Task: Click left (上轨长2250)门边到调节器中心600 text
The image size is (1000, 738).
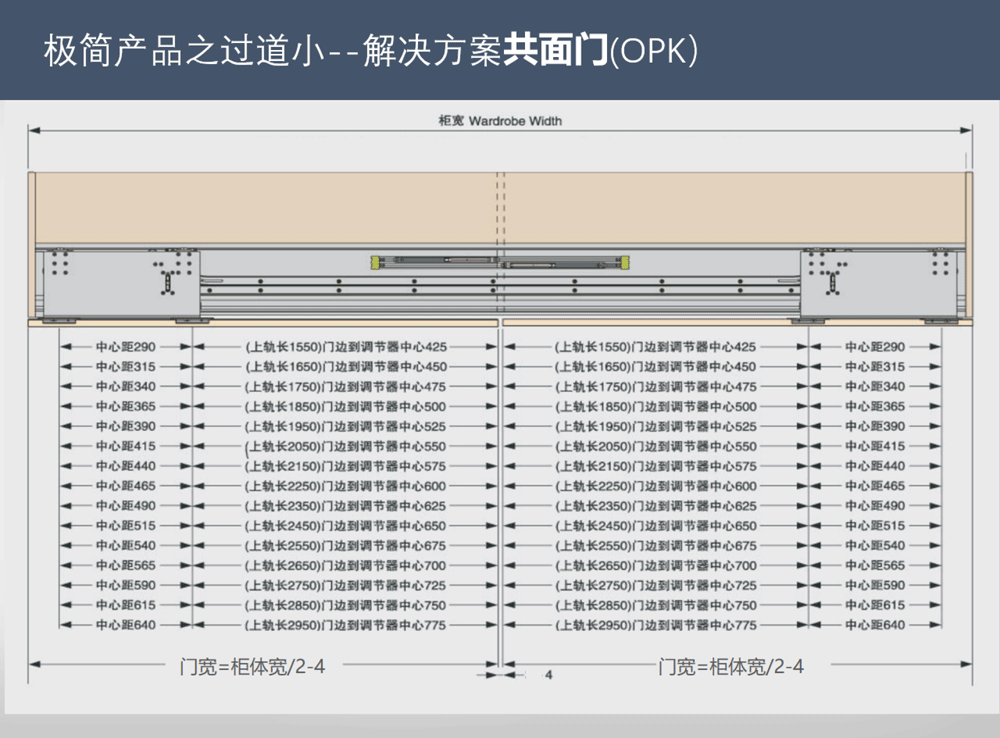Action: tap(345, 486)
